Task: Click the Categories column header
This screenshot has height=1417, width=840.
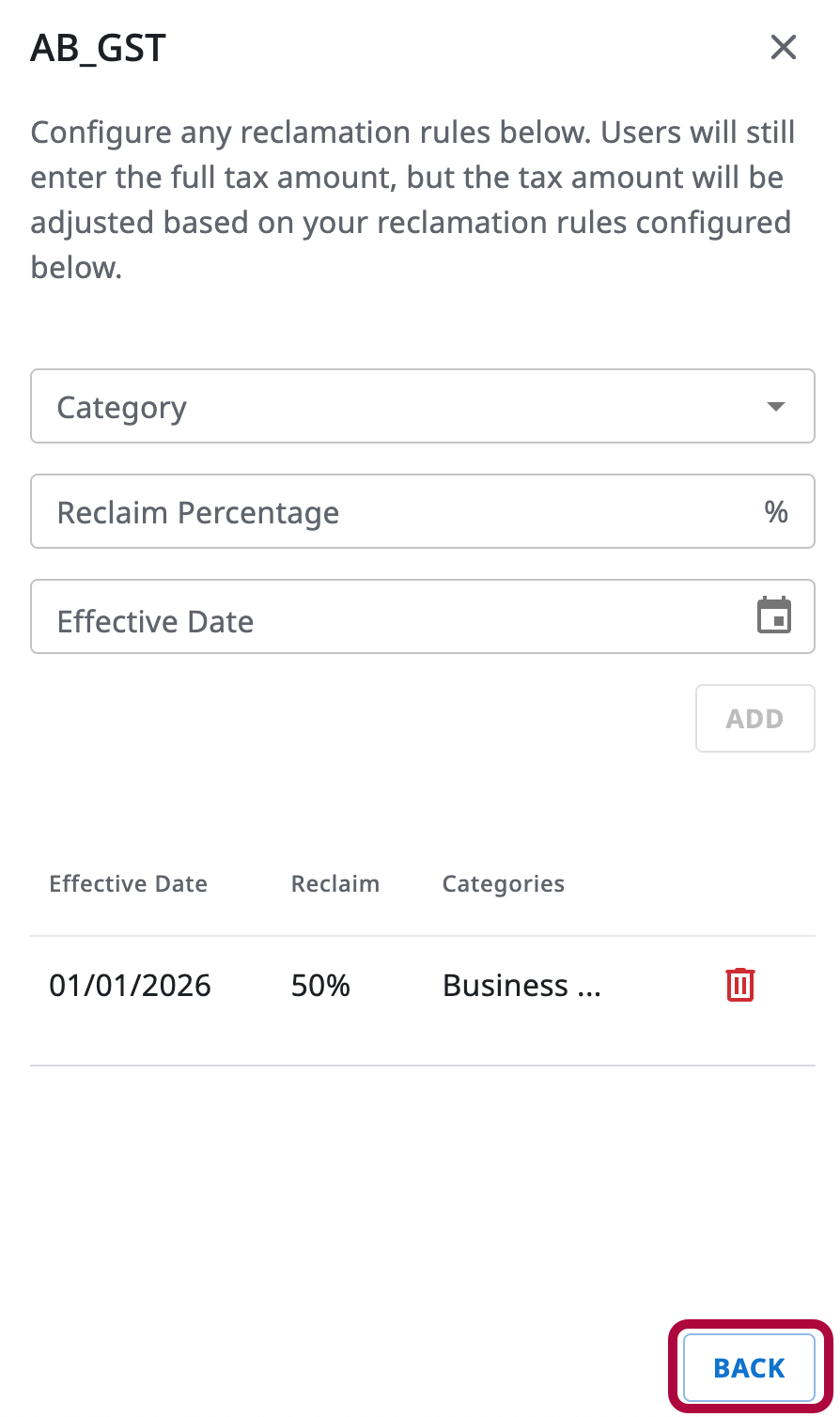Action: (504, 884)
